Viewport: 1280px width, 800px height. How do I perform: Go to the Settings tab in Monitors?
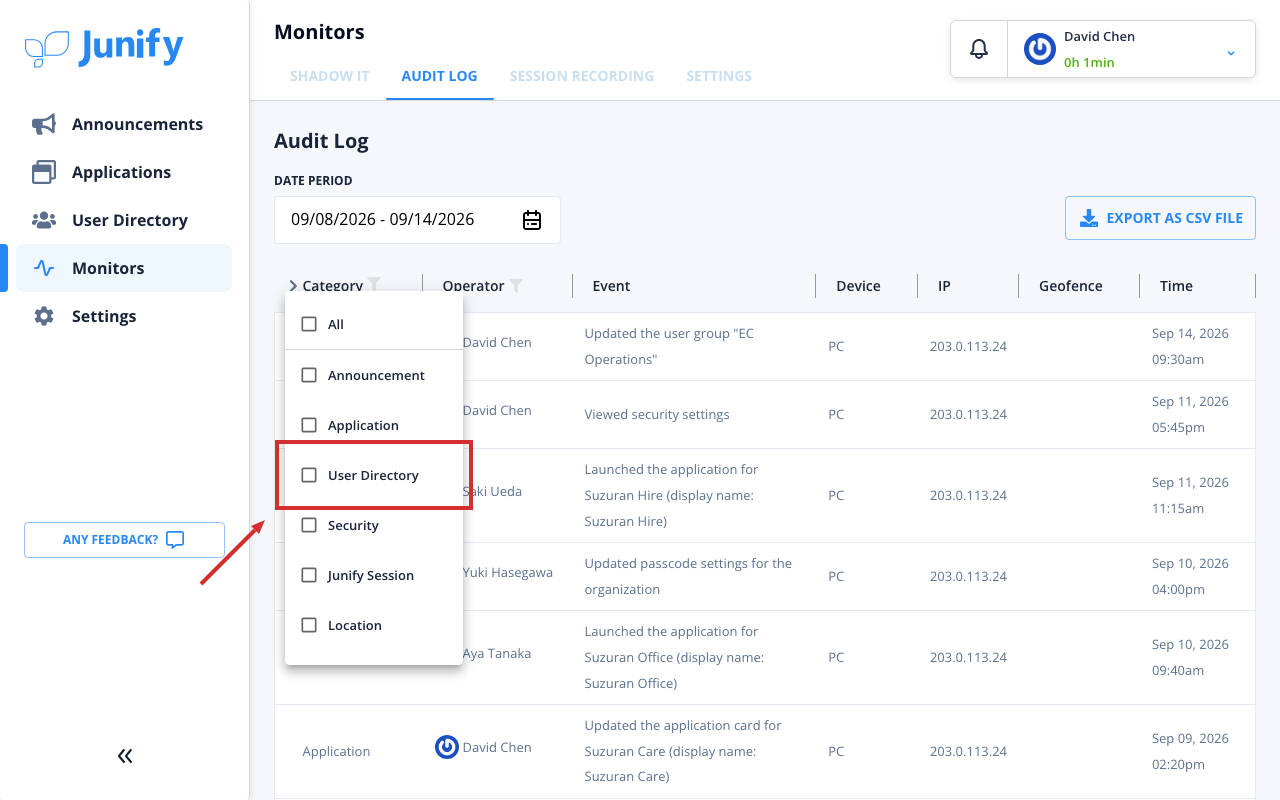tap(719, 76)
